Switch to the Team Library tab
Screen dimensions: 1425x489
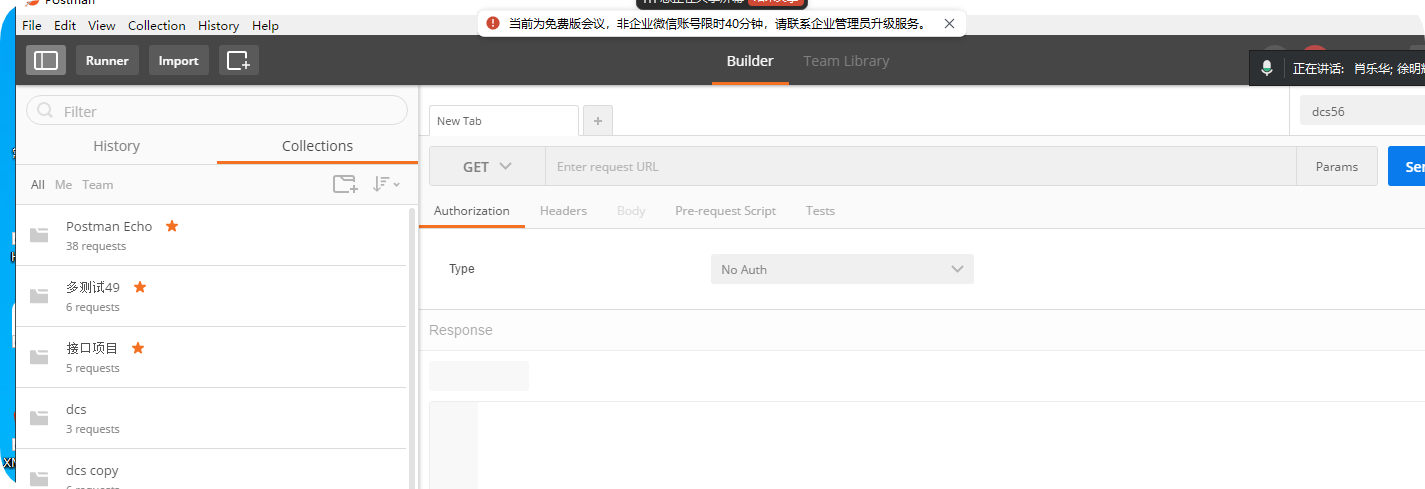click(x=846, y=61)
